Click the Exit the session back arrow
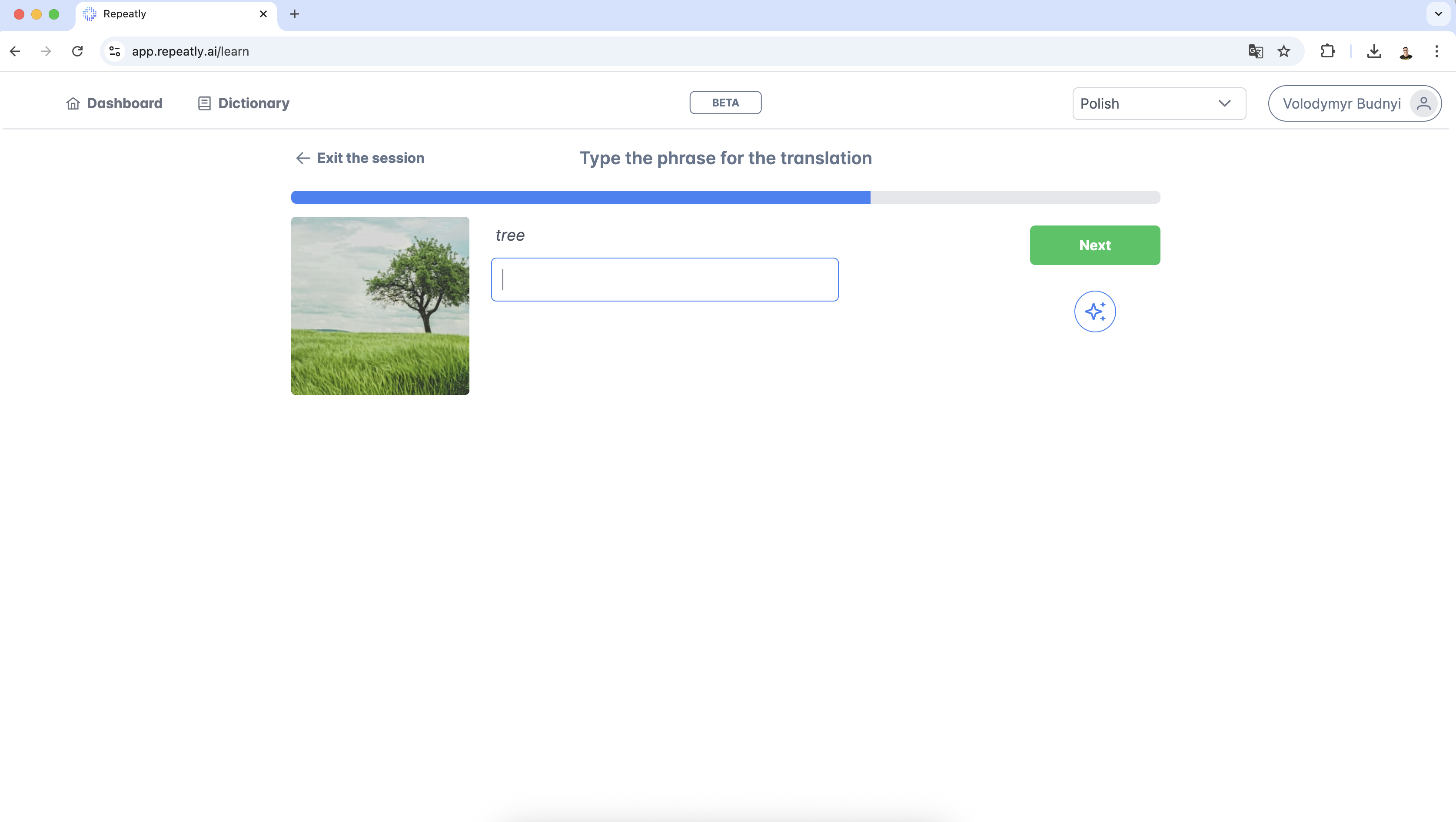 (x=303, y=158)
